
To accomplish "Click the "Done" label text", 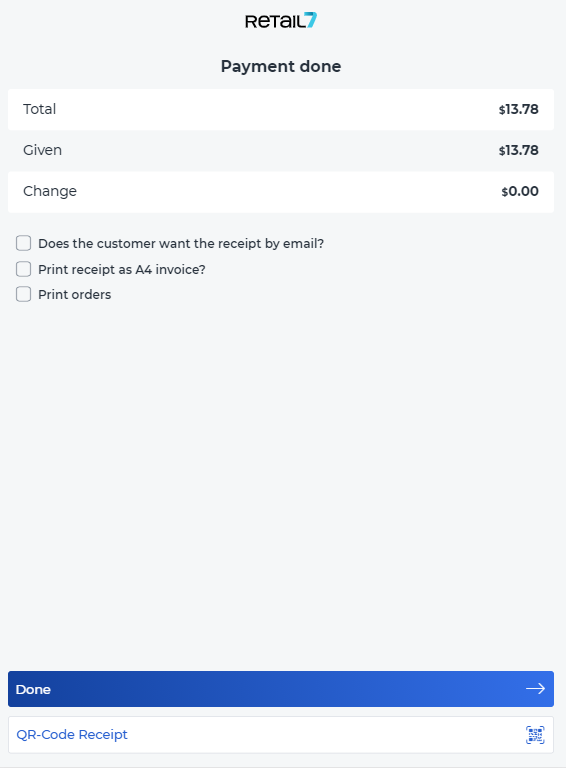I will 33,689.
